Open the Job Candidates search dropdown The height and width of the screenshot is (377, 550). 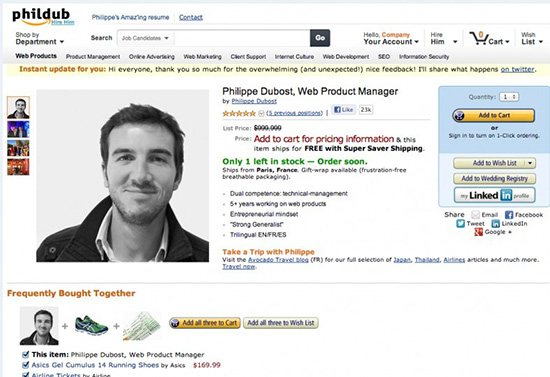pyautogui.click(x=145, y=38)
